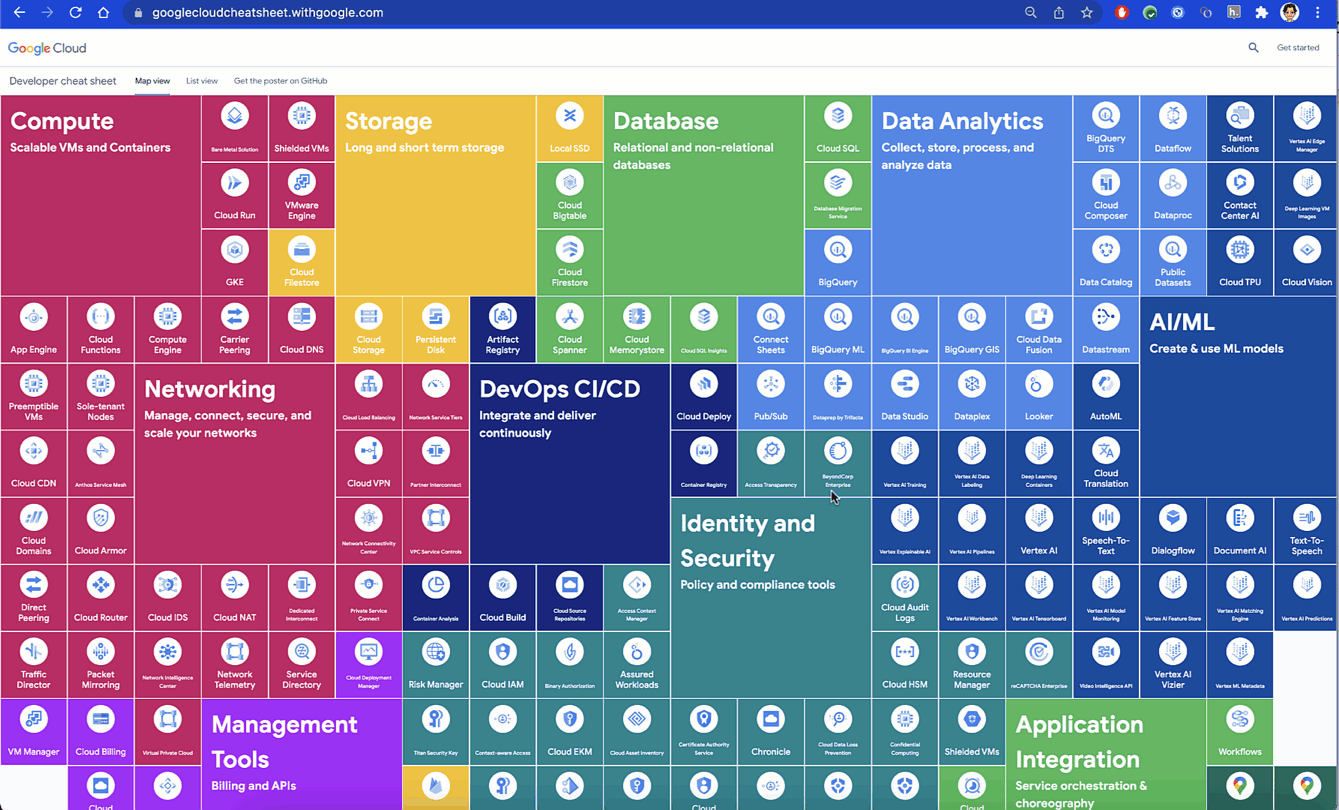Open the Dialogflow tile
The height and width of the screenshot is (810, 1339).
[x=1172, y=530]
